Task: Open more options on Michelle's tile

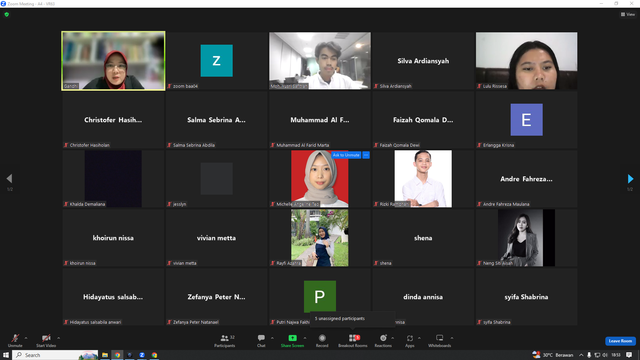Action: point(366,155)
